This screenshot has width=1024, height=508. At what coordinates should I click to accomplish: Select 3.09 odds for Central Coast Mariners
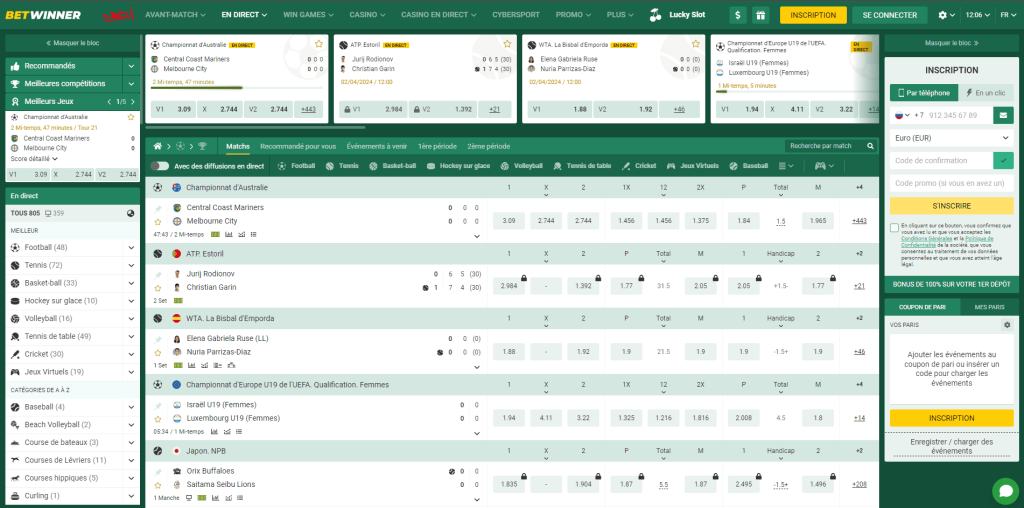coord(509,221)
